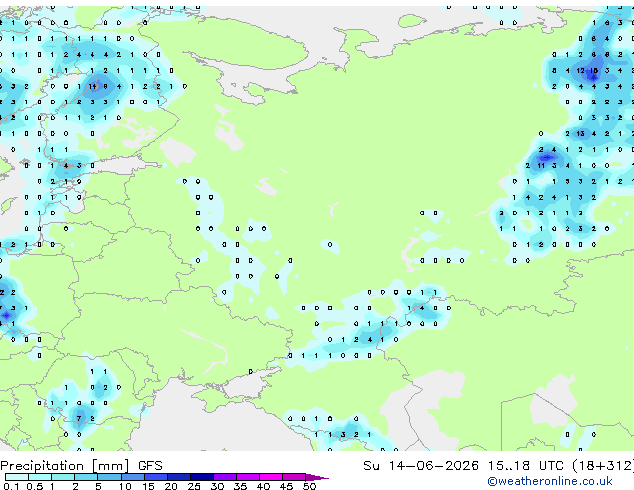Pick the 15–20 mm legend color swatch
The height and width of the screenshot is (490, 634).
156,477
